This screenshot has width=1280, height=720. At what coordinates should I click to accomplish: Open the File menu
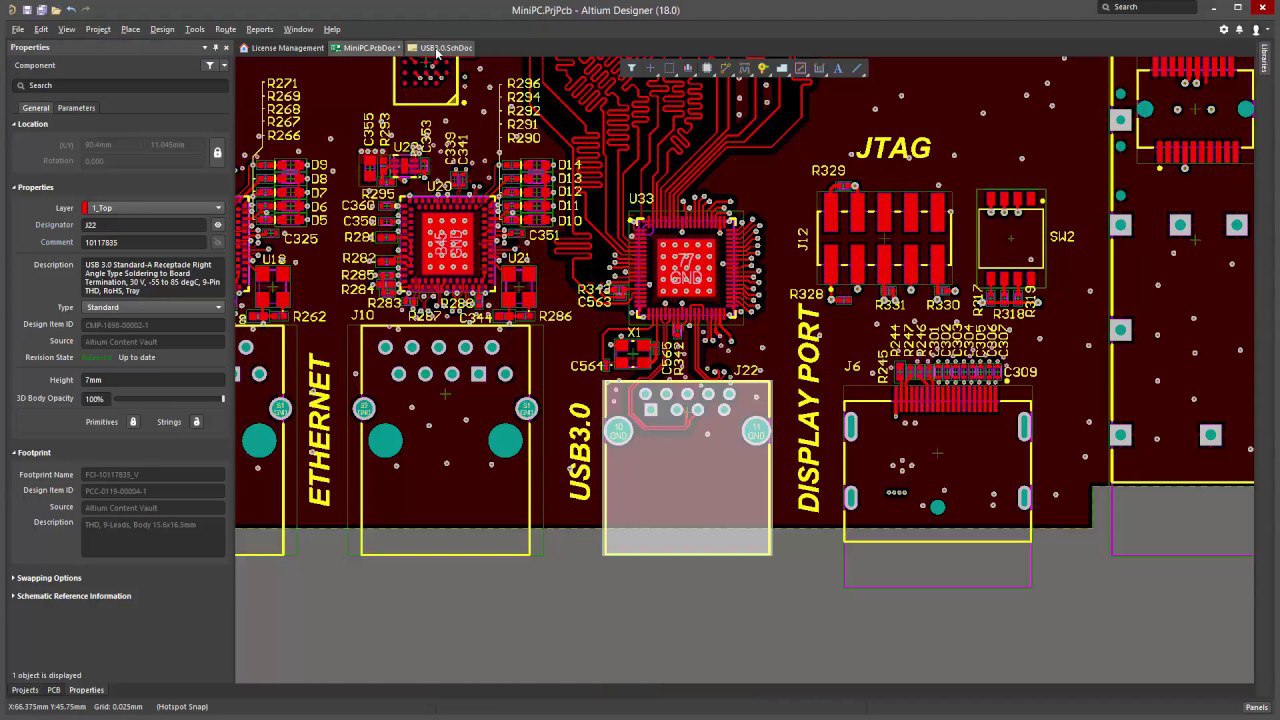(18, 29)
